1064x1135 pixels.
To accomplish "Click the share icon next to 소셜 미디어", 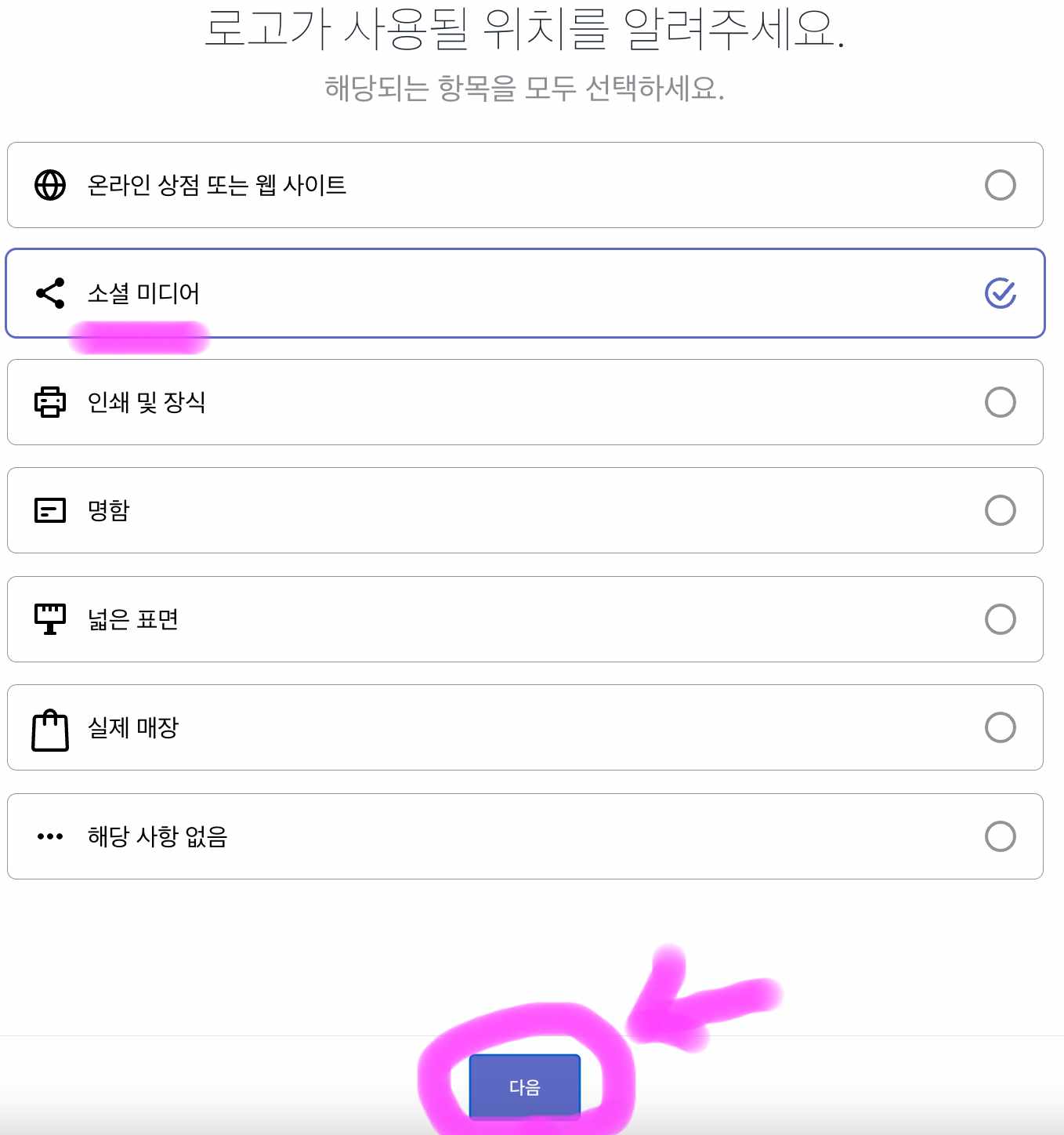I will (x=49, y=294).
